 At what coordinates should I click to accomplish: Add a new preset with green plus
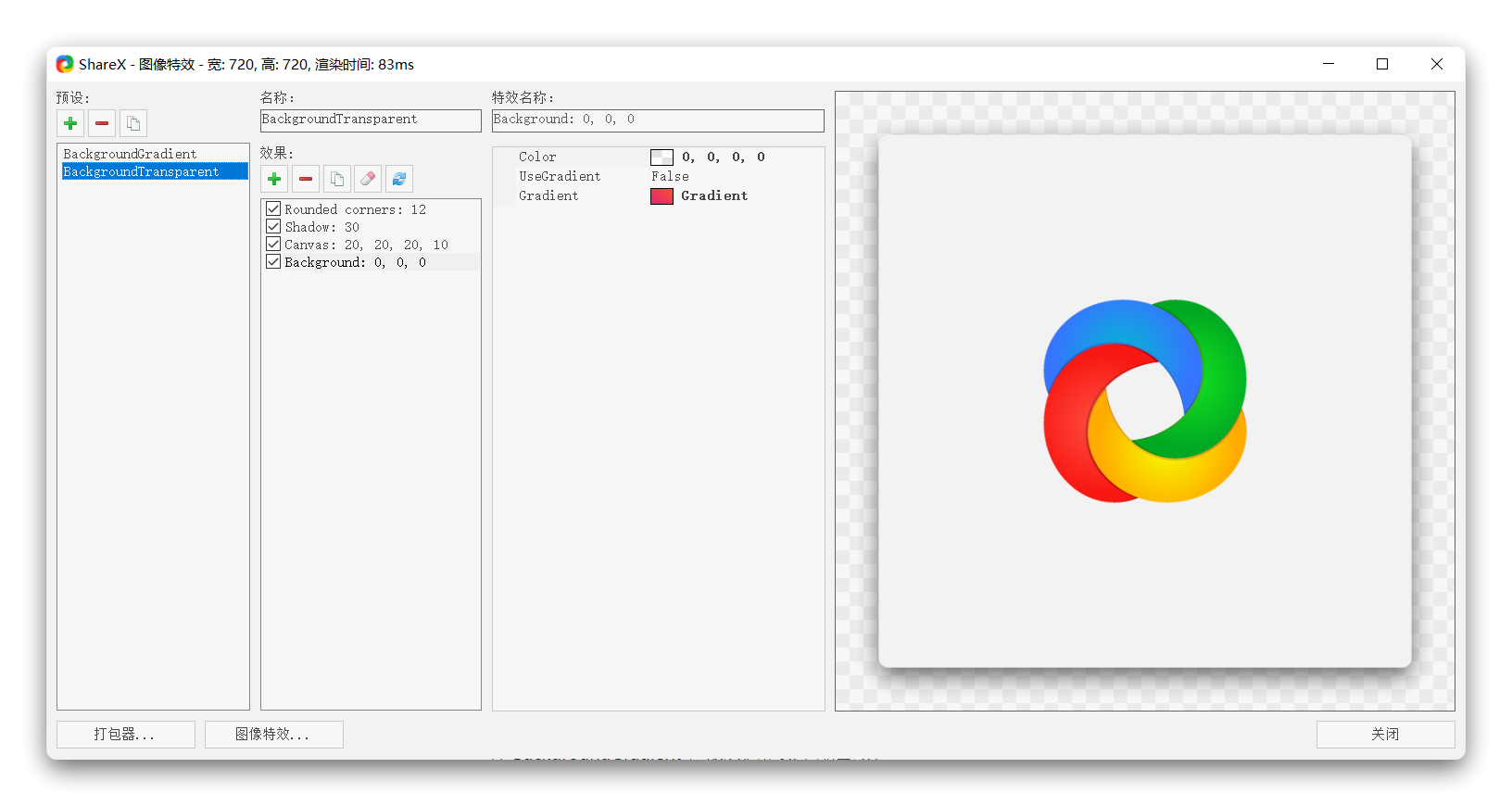point(70,123)
